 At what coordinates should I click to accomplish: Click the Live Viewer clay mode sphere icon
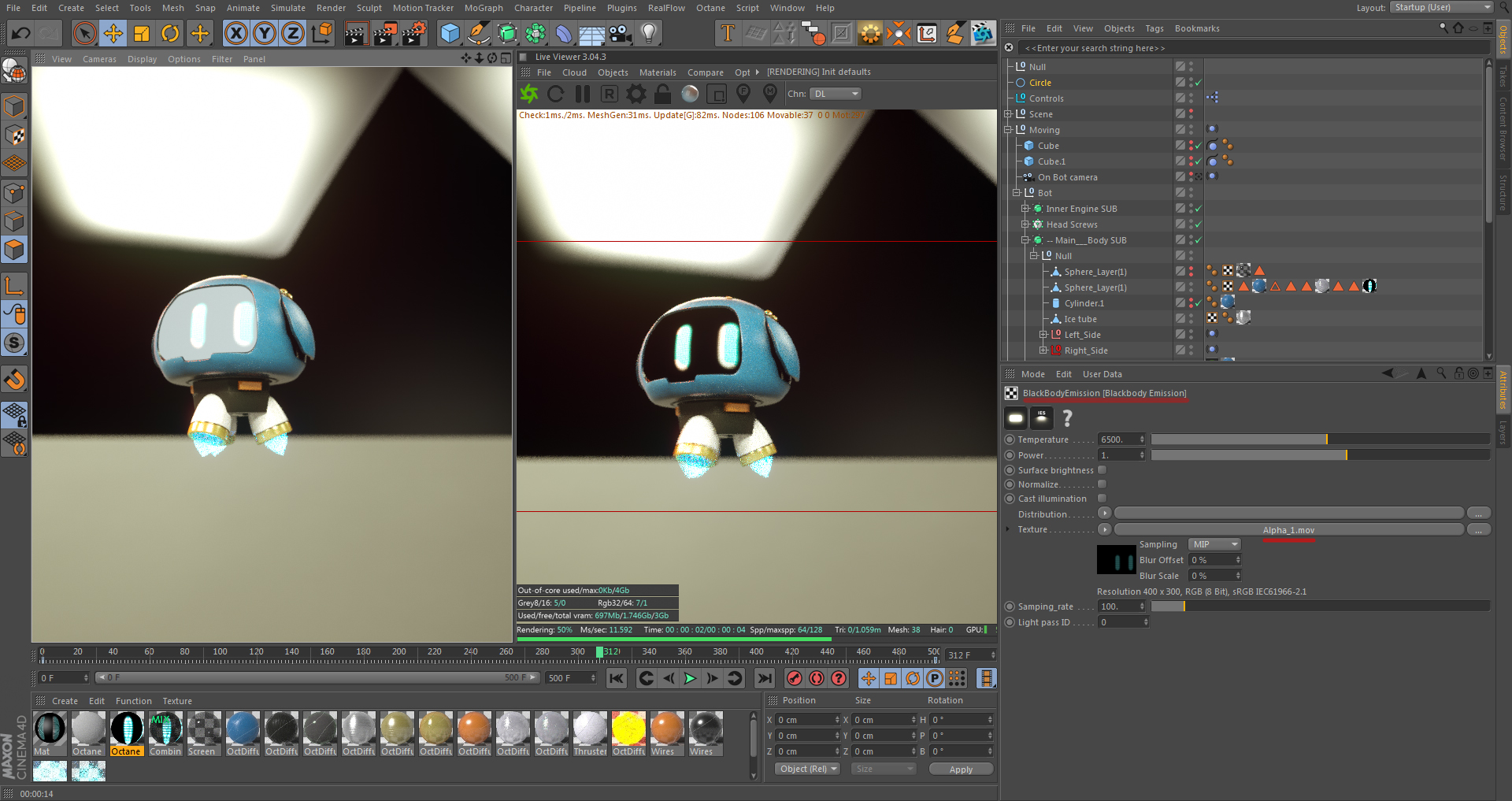(x=690, y=94)
